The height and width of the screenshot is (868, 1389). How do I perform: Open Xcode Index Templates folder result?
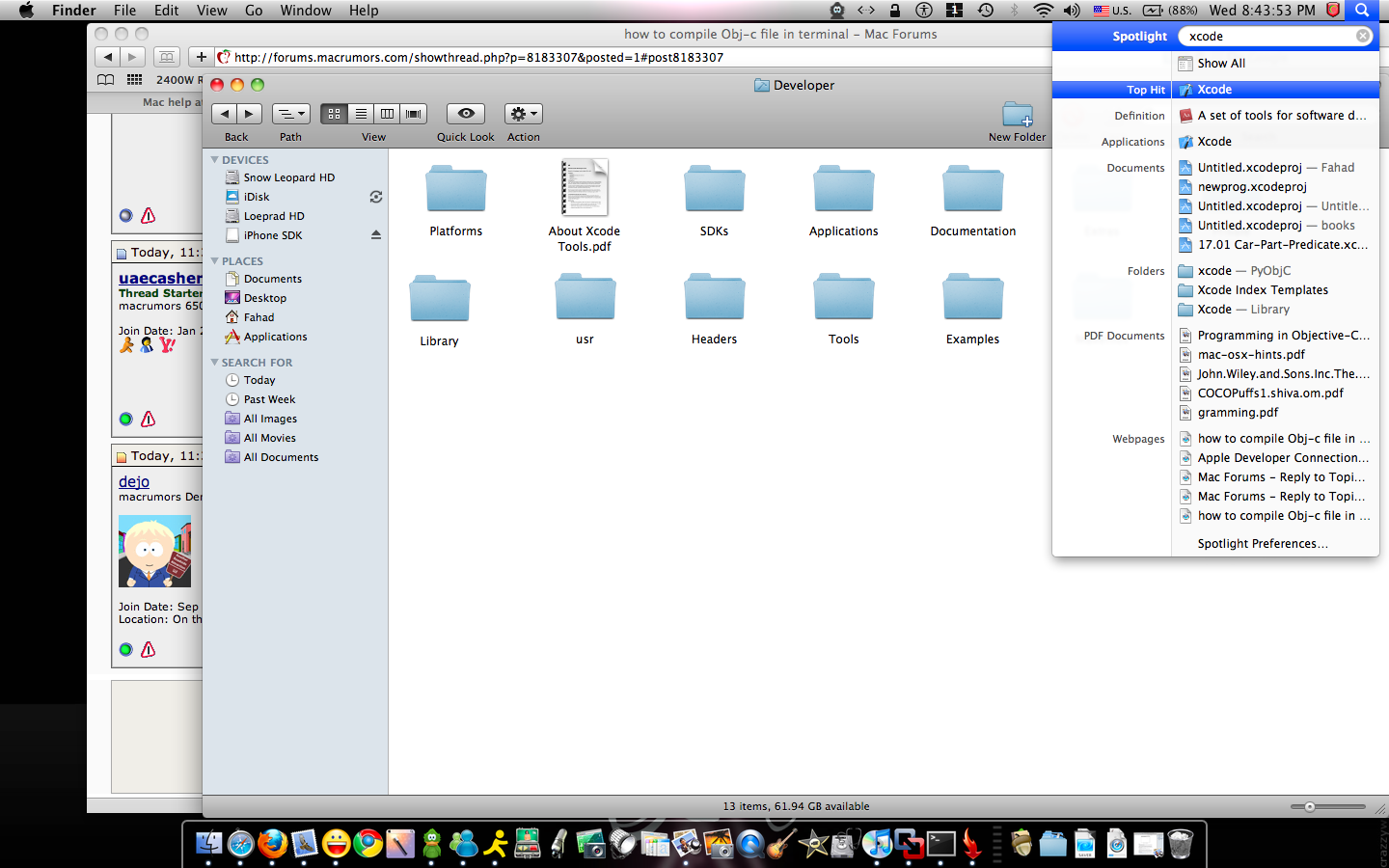[1263, 290]
